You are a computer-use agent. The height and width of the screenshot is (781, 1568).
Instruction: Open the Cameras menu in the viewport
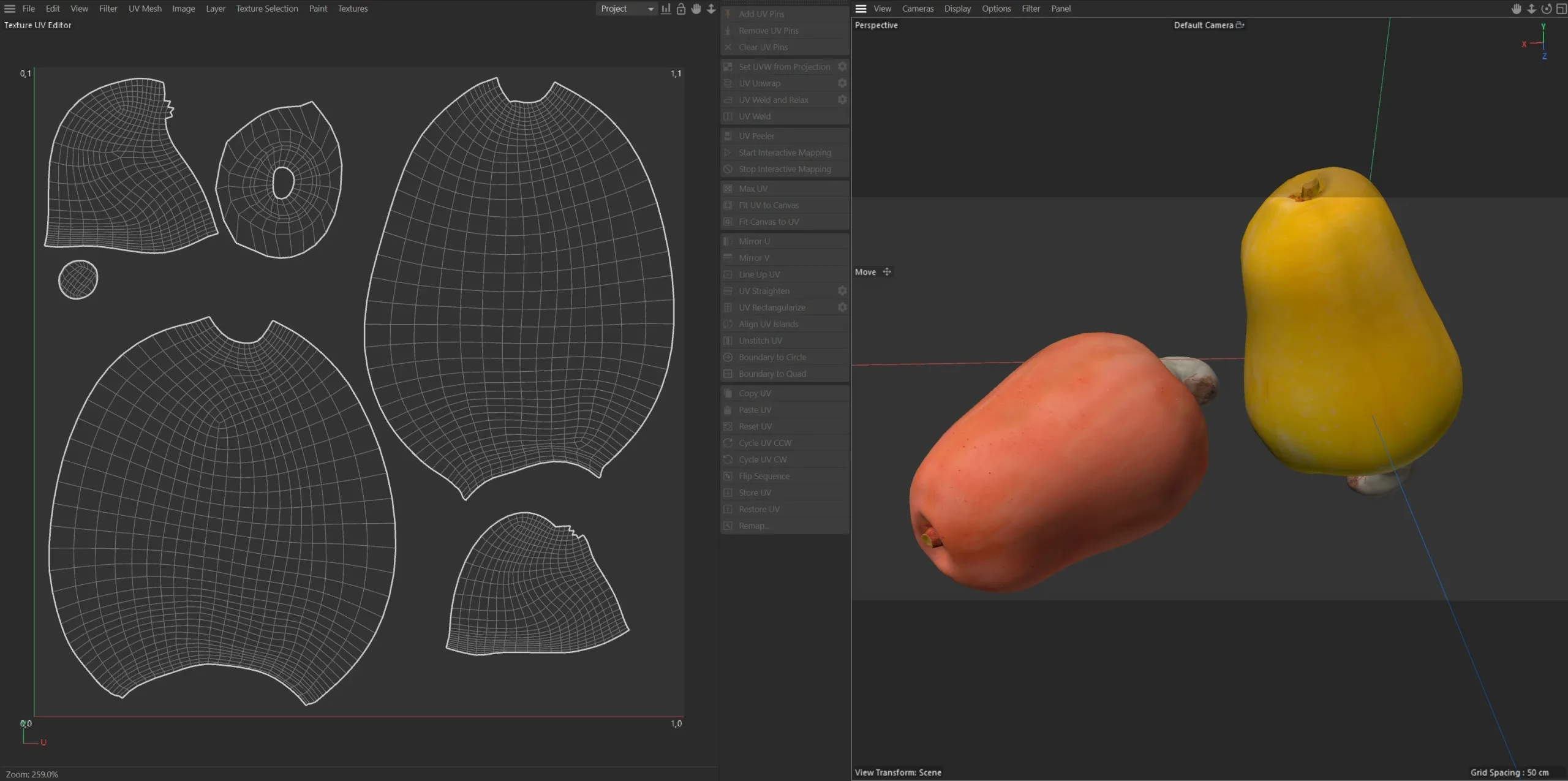918,9
